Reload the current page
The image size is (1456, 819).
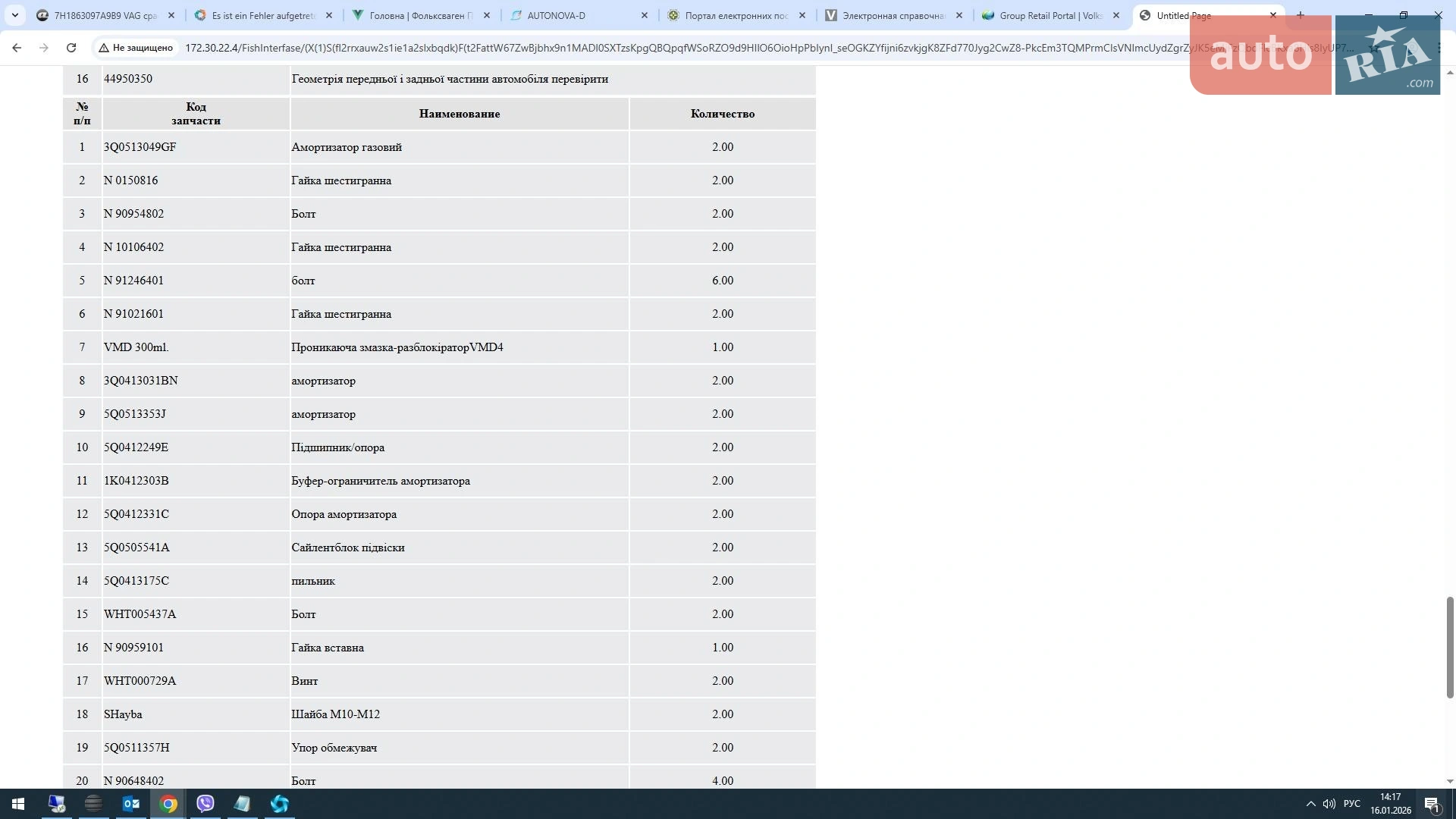pyautogui.click(x=71, y=48)
